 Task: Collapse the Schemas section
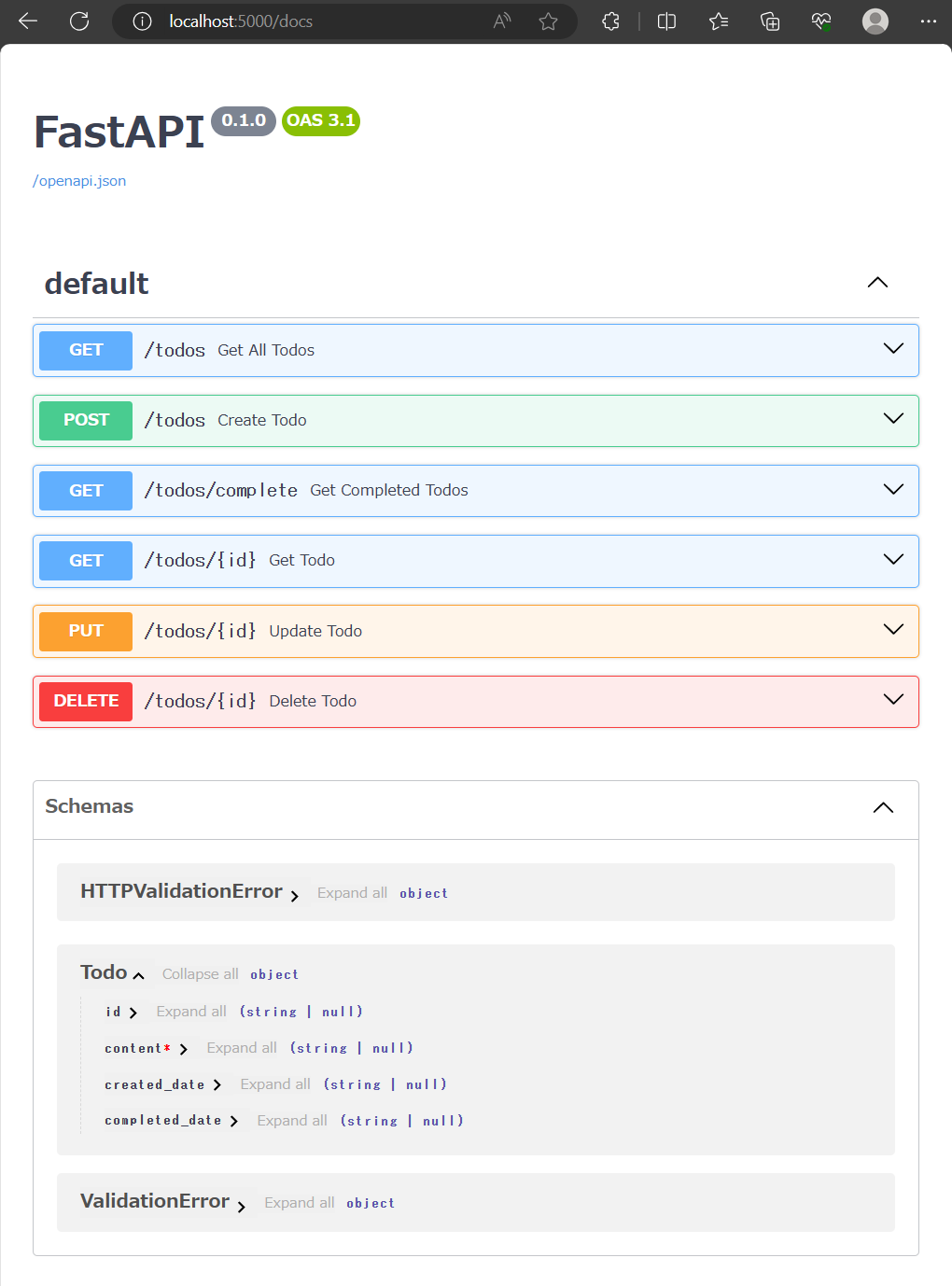click(883, 807)
